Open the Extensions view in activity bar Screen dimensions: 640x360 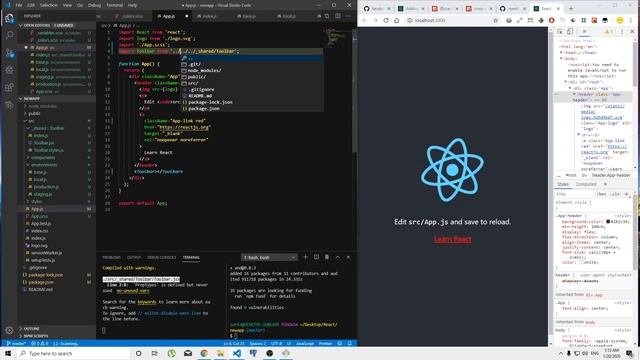pyautogui.click(x=9, y=88)
